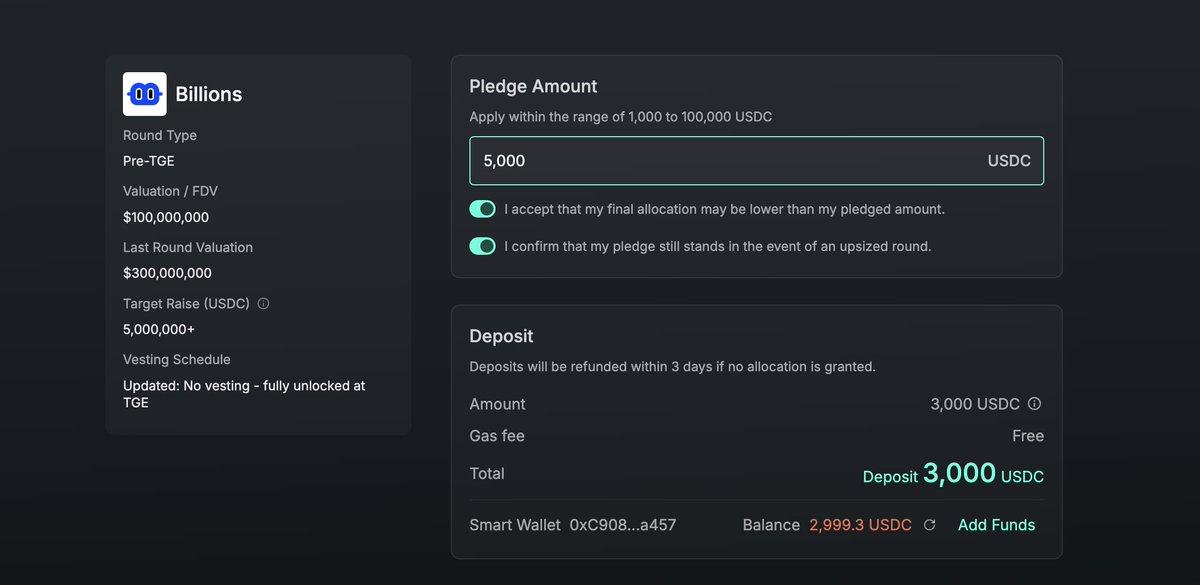This screenshot has height=585, width=1200.
Task: Toggle the final allocation may be lower switch
Action: pos(483,209)
